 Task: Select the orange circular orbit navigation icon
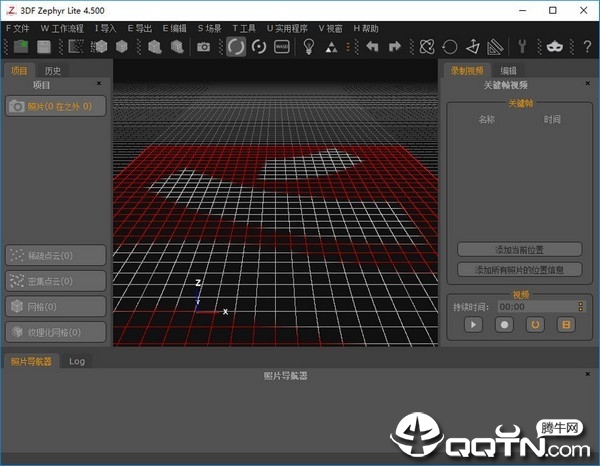236,47
